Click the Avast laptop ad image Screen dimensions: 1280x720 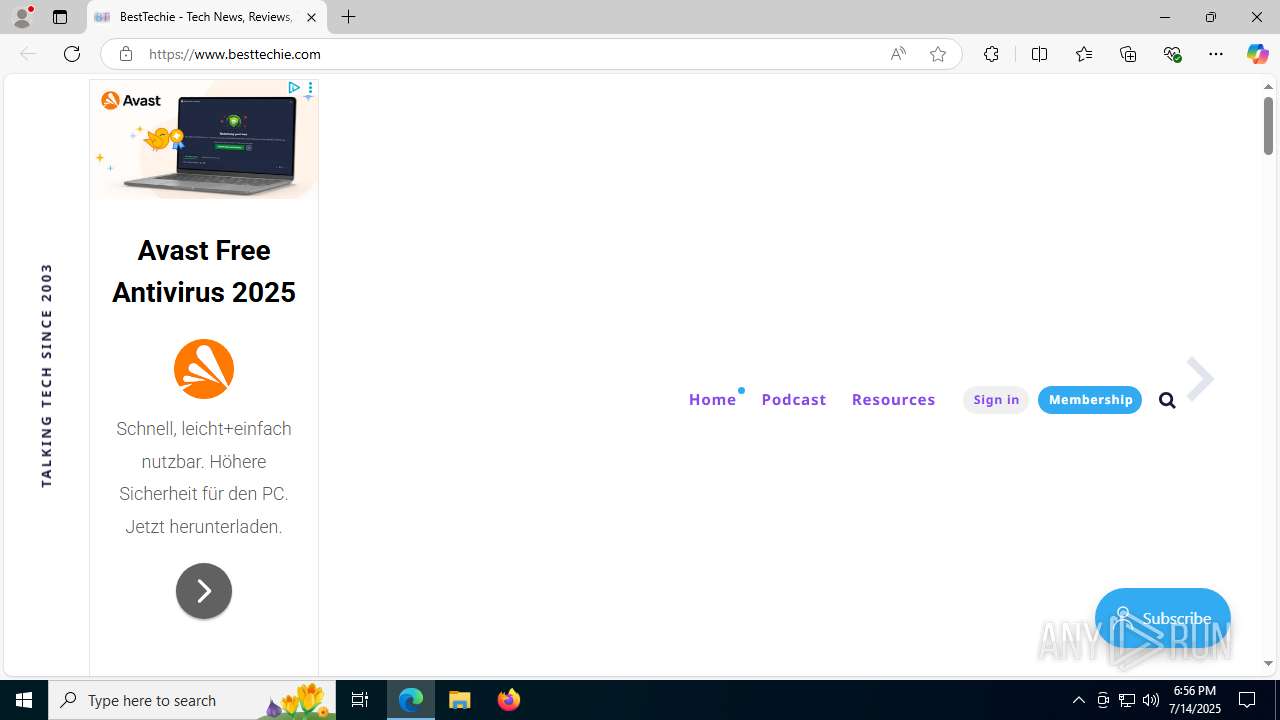[204, 140]
